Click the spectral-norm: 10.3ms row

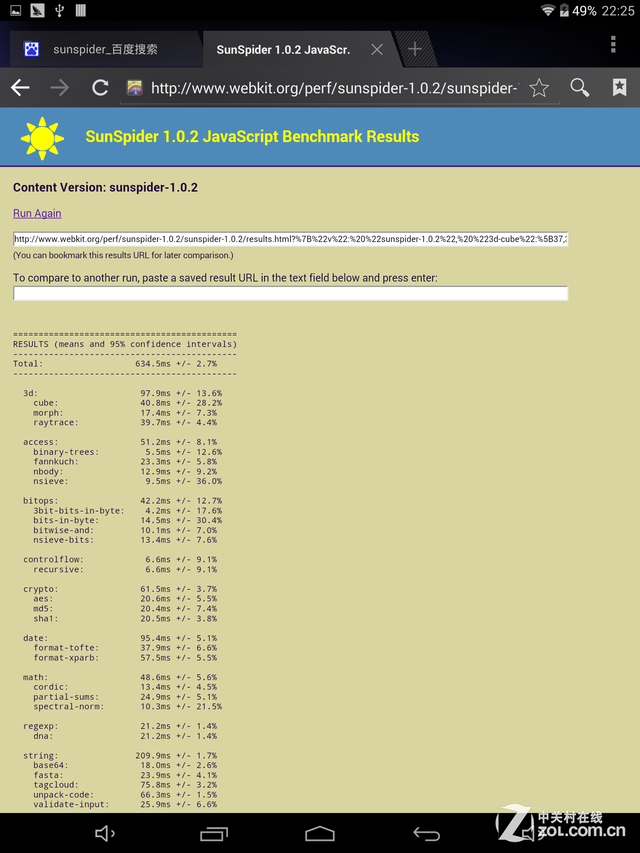click(x=127, y=706)
